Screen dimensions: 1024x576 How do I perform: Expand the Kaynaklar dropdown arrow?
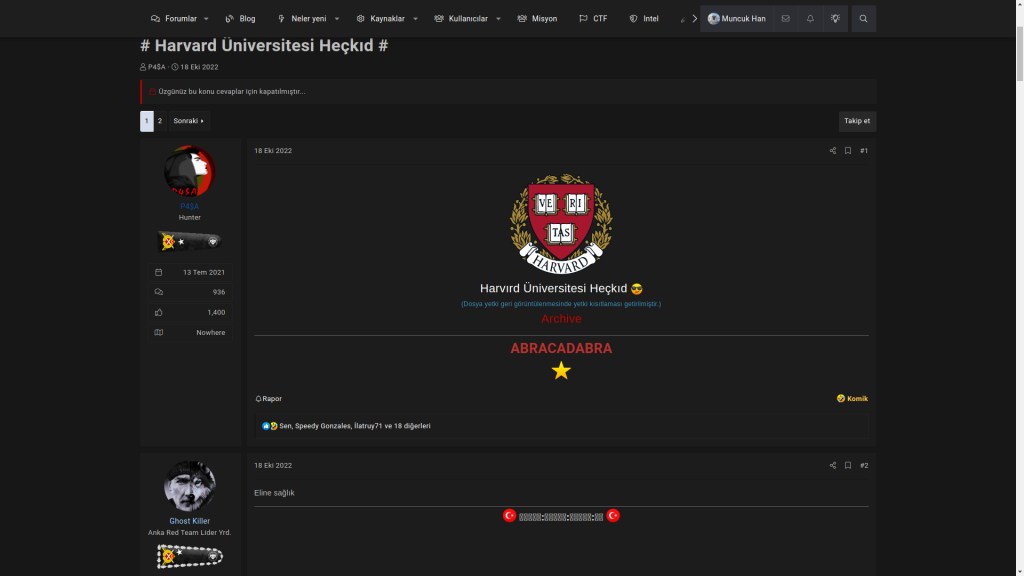click(x=414, y=18)
